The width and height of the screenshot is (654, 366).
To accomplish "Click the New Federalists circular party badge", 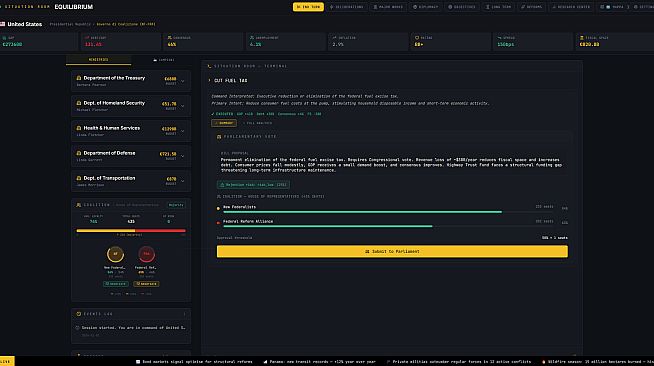I will [x=115, y=254].
